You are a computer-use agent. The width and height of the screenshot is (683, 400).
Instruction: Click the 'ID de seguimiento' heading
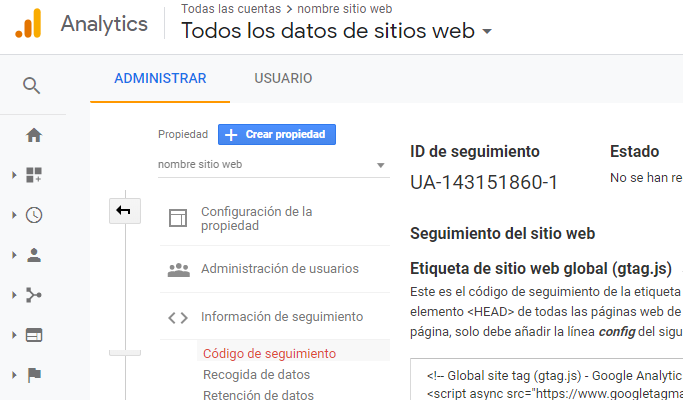(x=474, y=152)
